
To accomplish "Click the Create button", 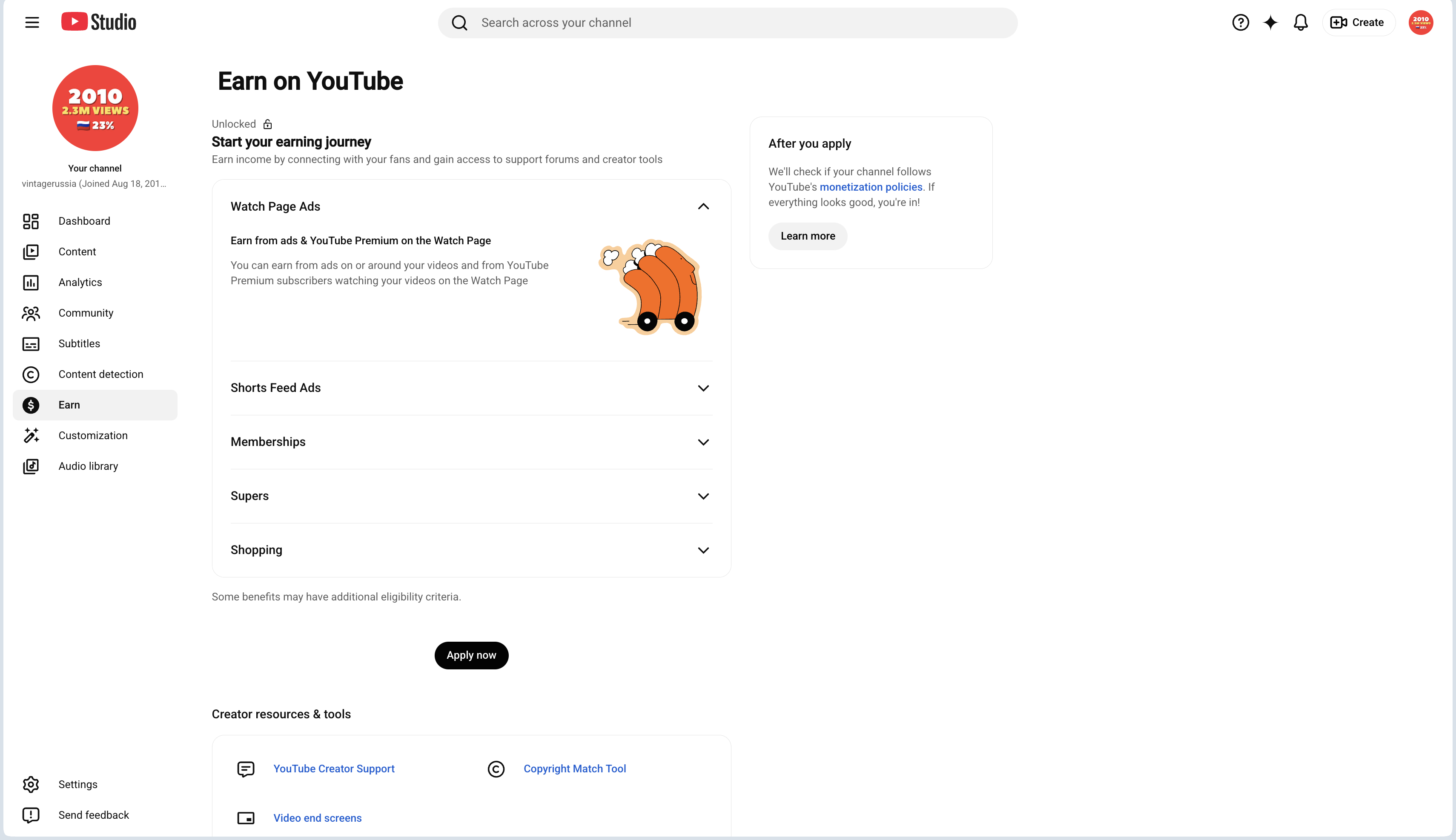I will click(1358, 23).
